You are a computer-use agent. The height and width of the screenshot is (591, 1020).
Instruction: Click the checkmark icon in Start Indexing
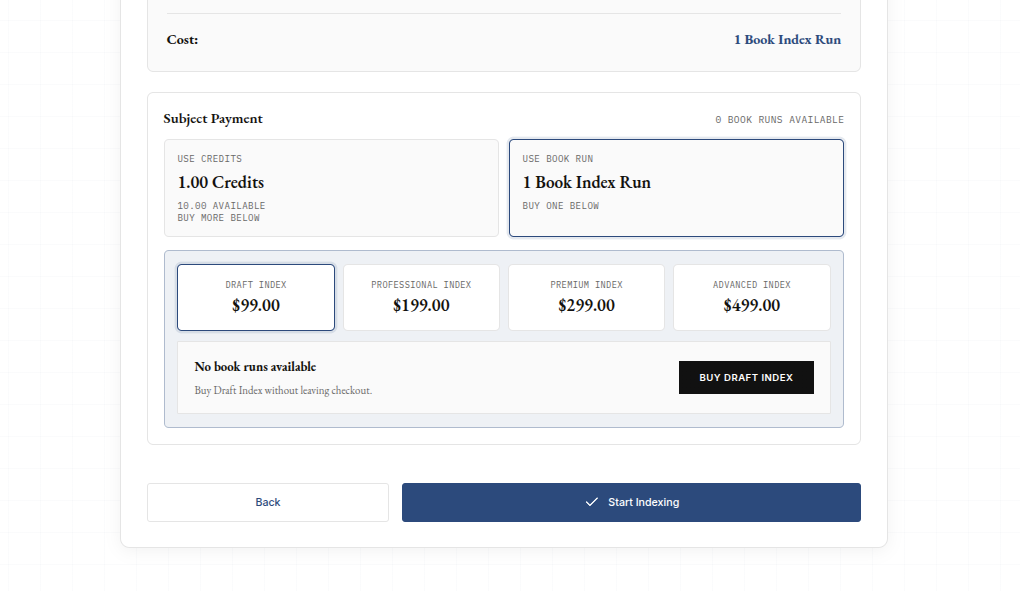click(591, 503)
